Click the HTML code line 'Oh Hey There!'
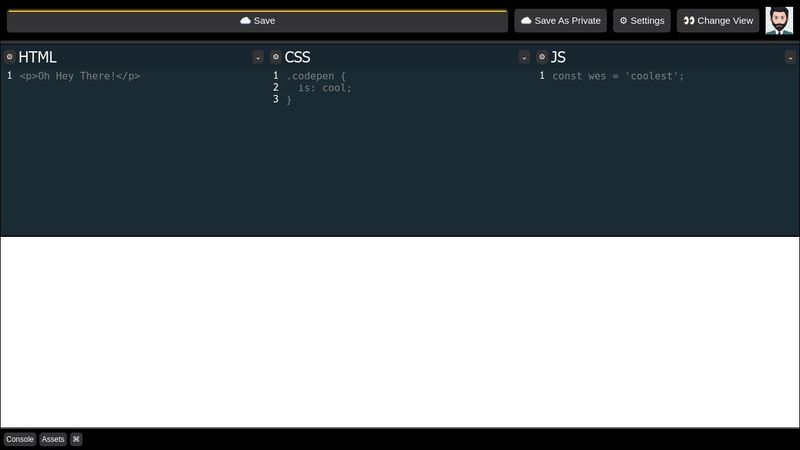The width and height of the screenshot is (800, 450). pyautogui.click(x=80, y=76)
